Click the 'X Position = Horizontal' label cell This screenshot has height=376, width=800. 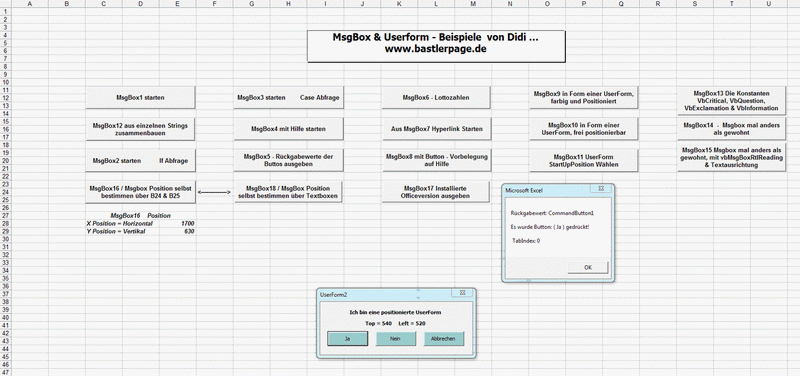119,223
